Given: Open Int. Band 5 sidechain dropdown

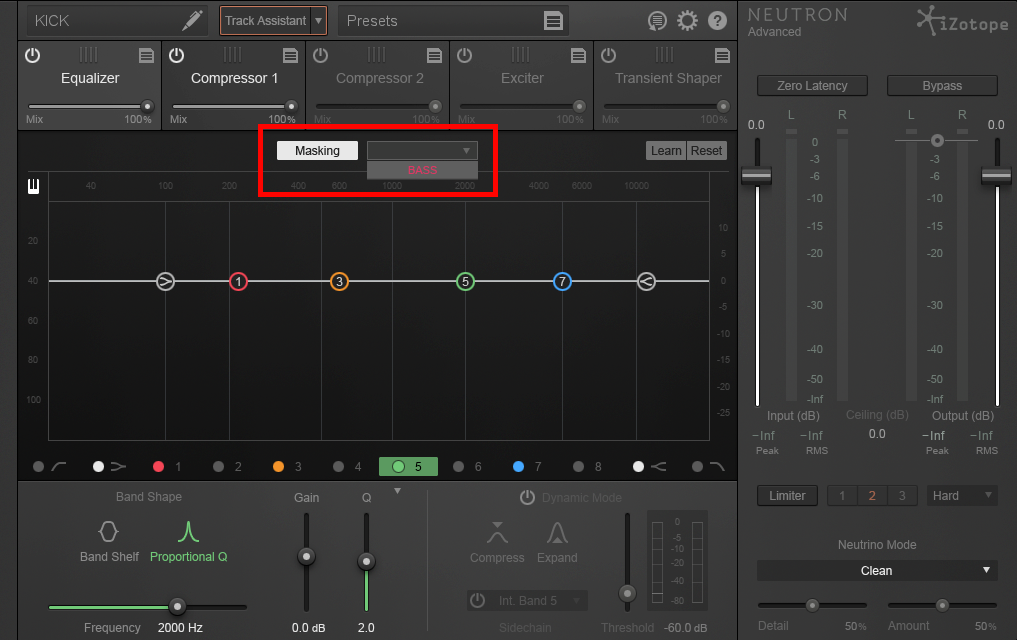Looking at the screenshot, I should [x=576, y=600].
